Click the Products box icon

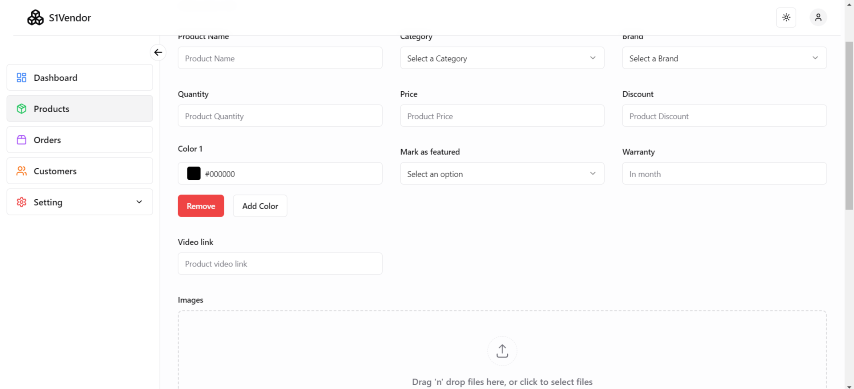pyautogui.click(x=21, y=109)
